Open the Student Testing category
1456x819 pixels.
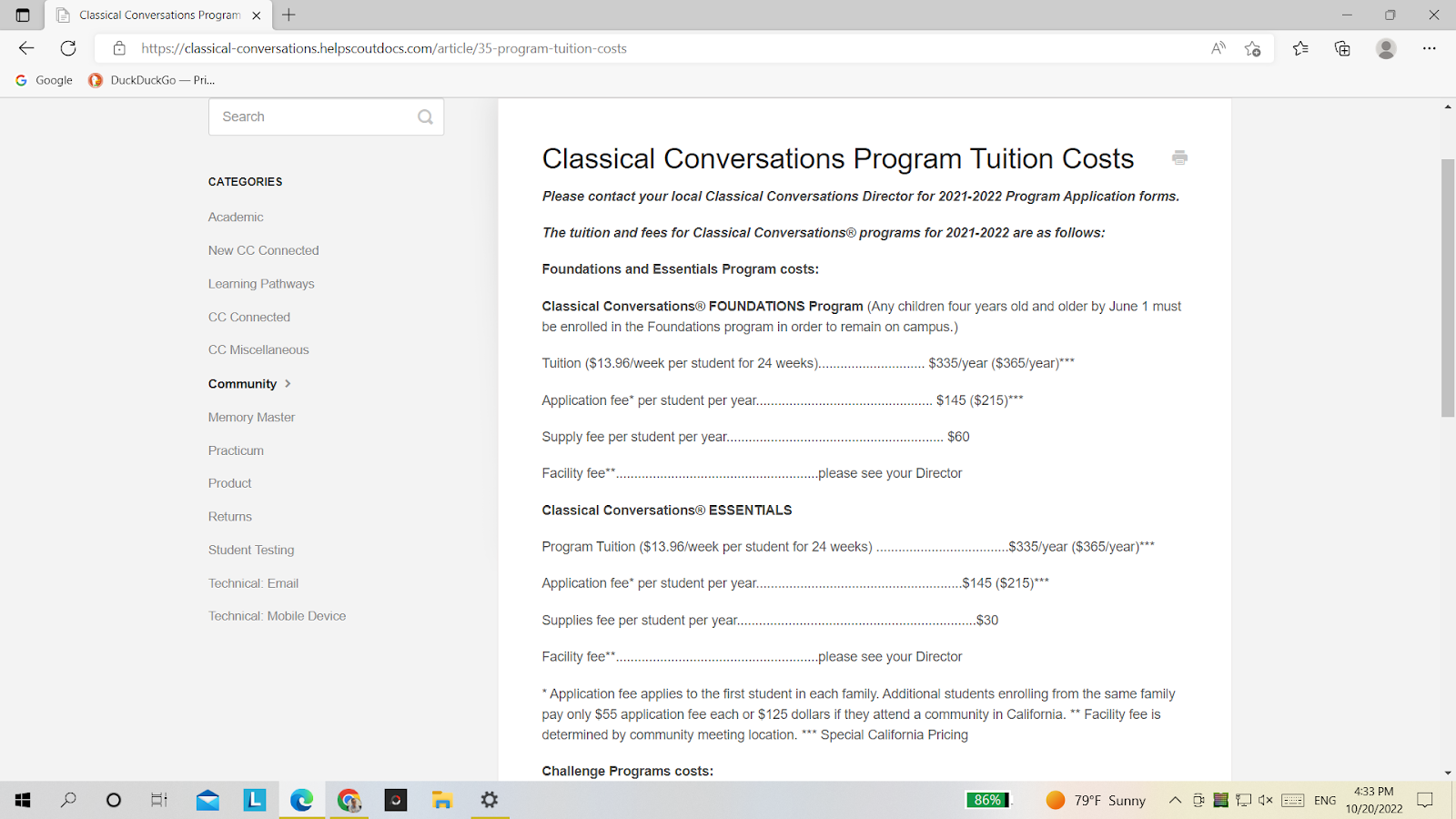251,550
